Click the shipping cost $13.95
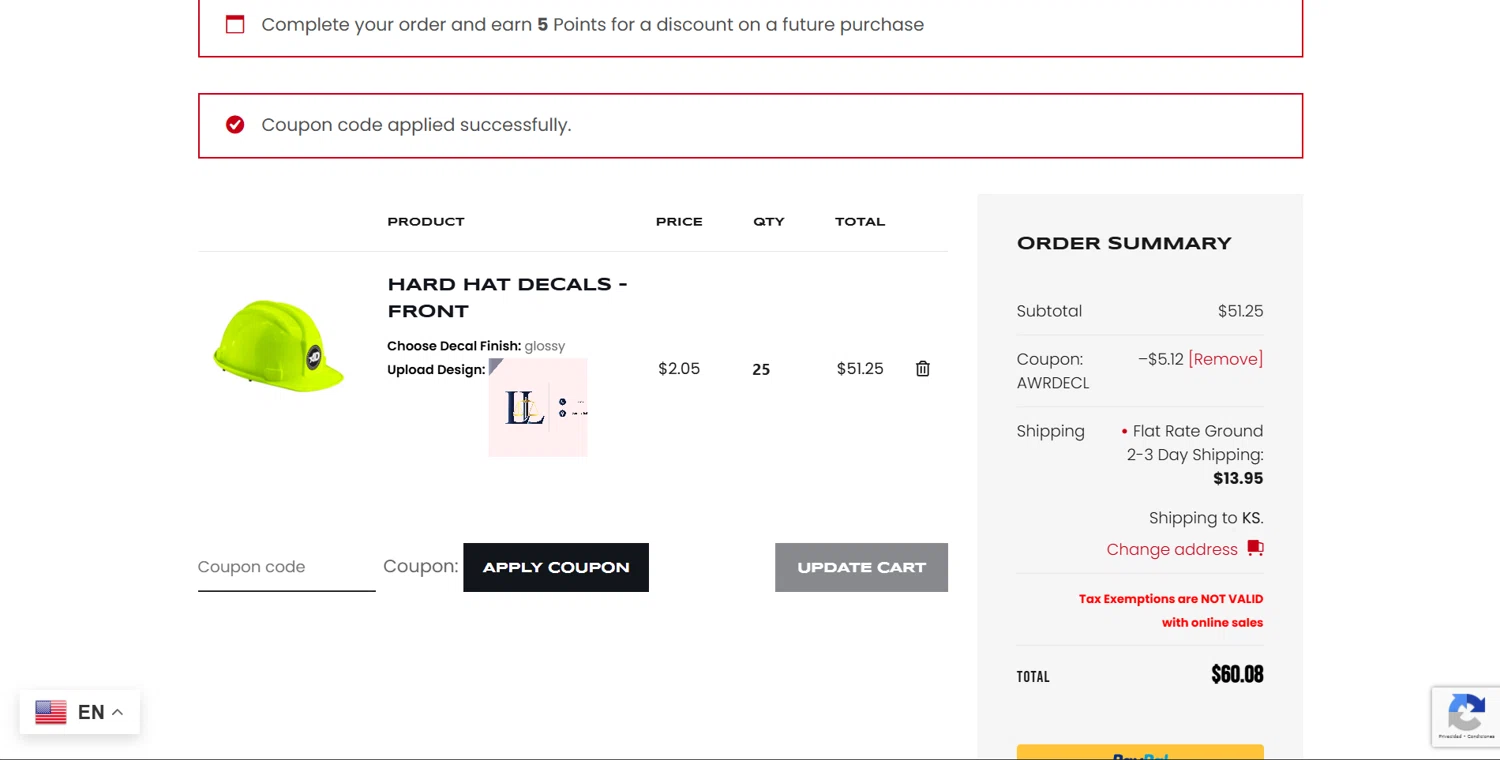The height and width of the screenshot is (760, 1500). pos(1238,478)
